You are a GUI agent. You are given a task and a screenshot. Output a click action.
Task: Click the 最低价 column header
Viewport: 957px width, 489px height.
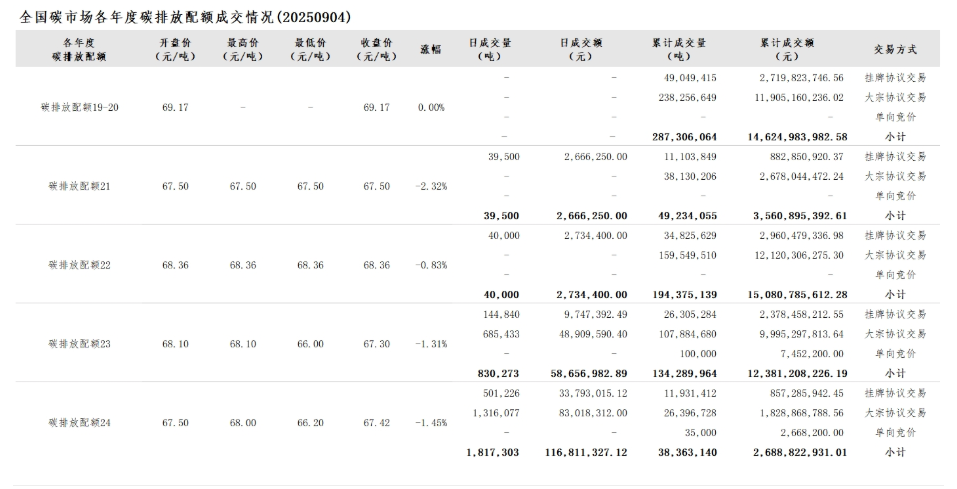(x=310, y=50)
